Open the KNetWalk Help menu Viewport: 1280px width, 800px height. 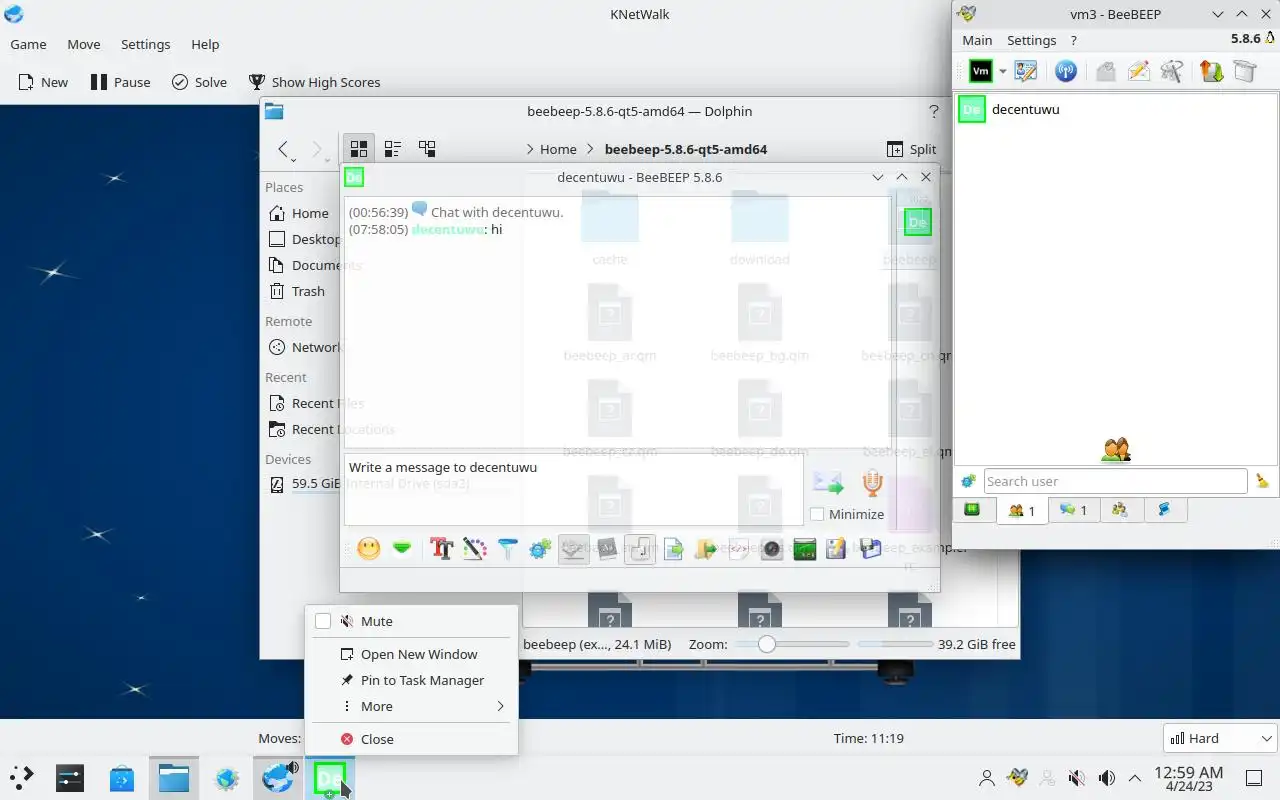(205, 44)
